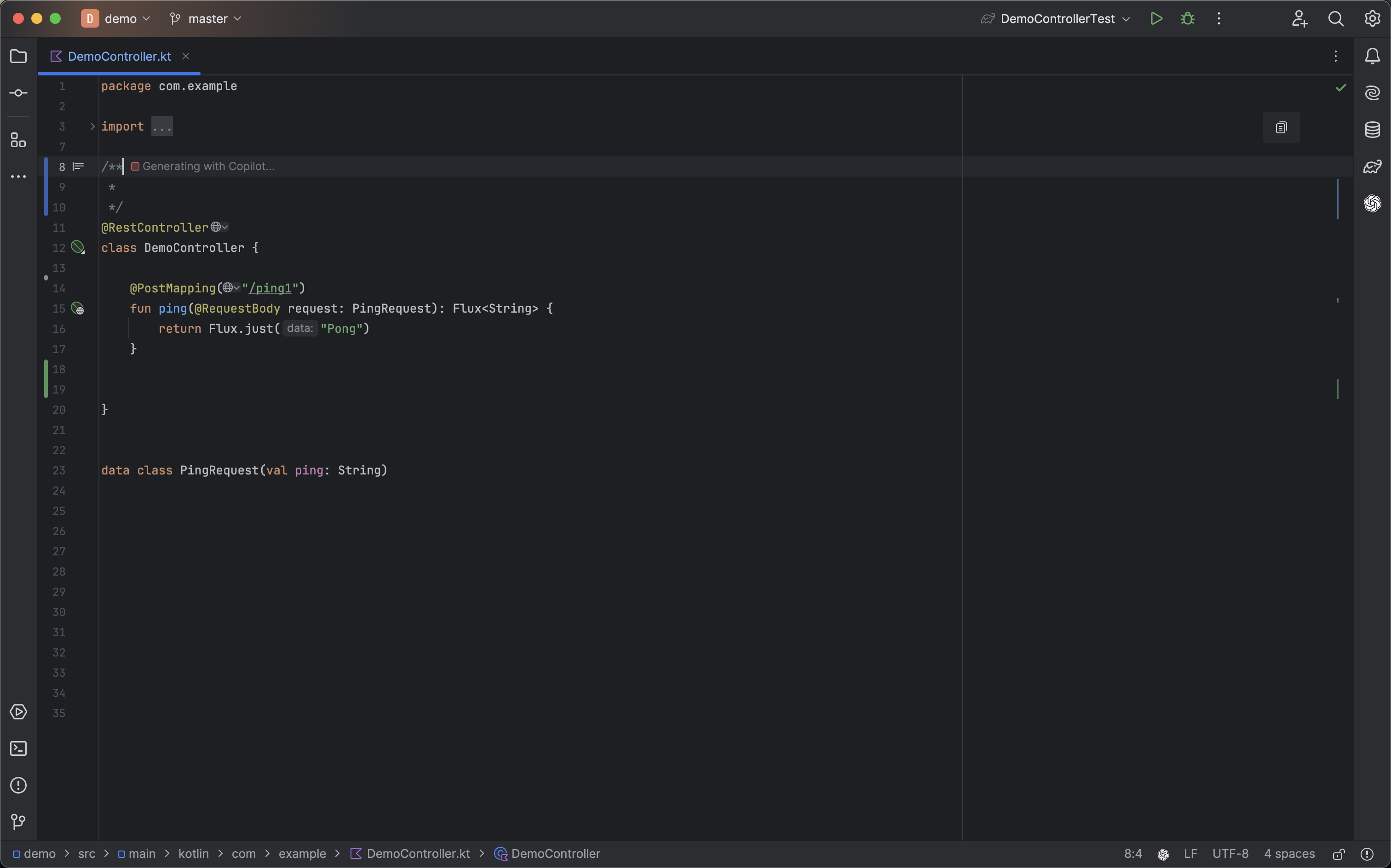Click the DemoController.kt breadcrumb

click(410, 854)
